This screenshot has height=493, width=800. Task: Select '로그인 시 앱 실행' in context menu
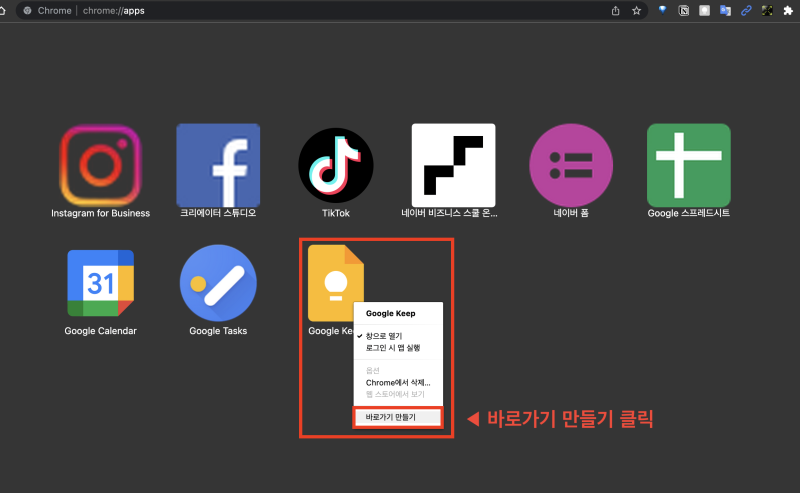pyautogui.click(x=398, y=348)
